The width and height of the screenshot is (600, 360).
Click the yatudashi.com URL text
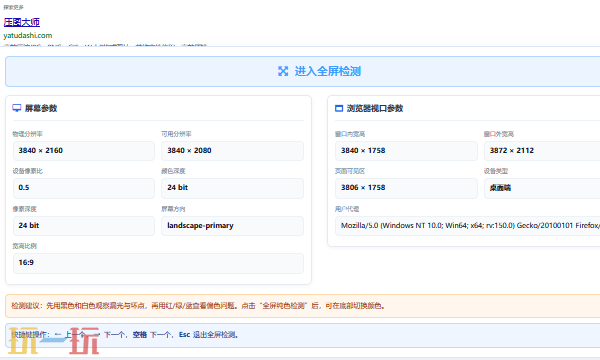pos(28,36)
